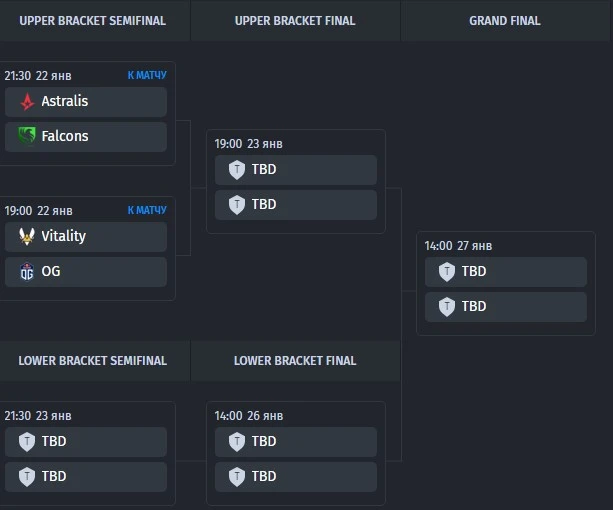Click the Astralis team row
This screenshot has height=510, width=613.
pos(86,102)
